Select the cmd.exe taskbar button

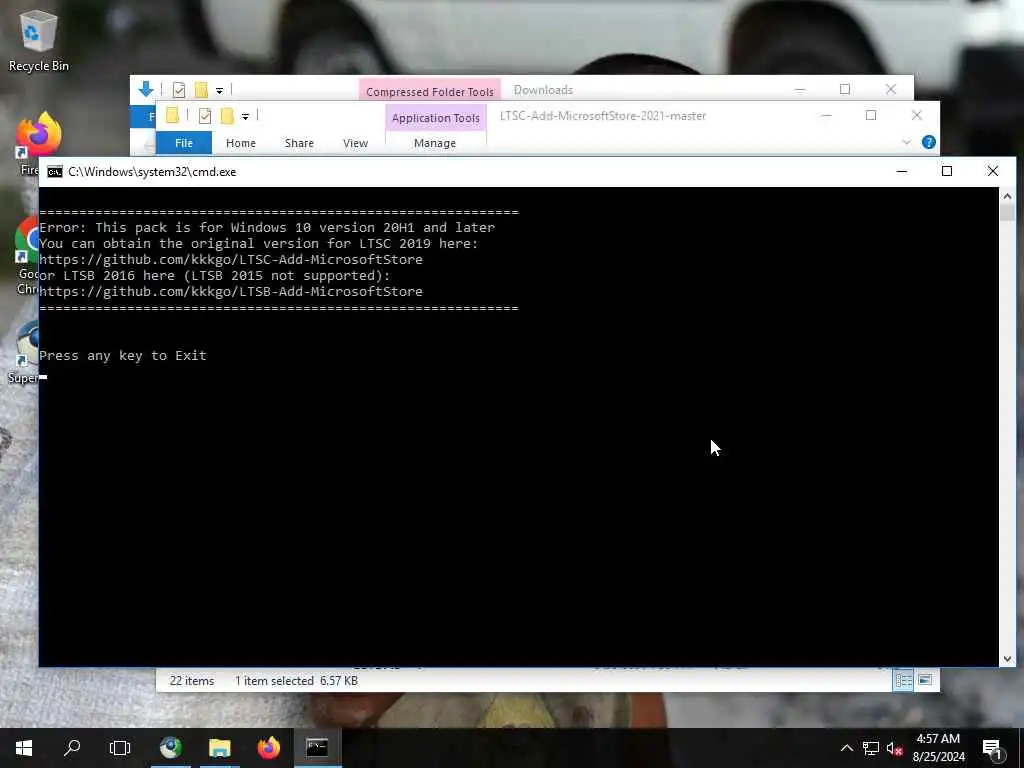[317, 748]
